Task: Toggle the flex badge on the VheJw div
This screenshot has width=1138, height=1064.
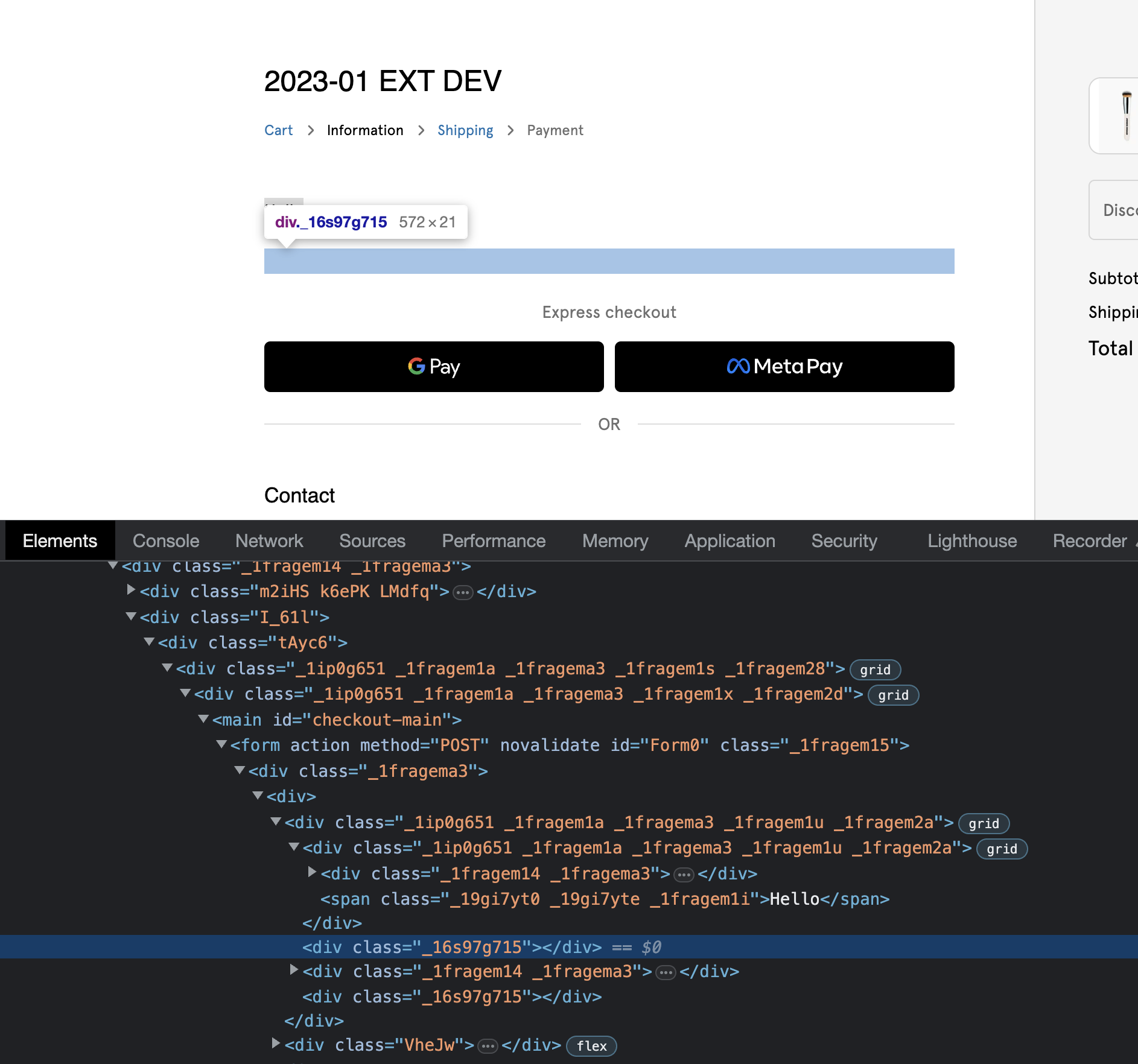Action: pos(591,1046)
